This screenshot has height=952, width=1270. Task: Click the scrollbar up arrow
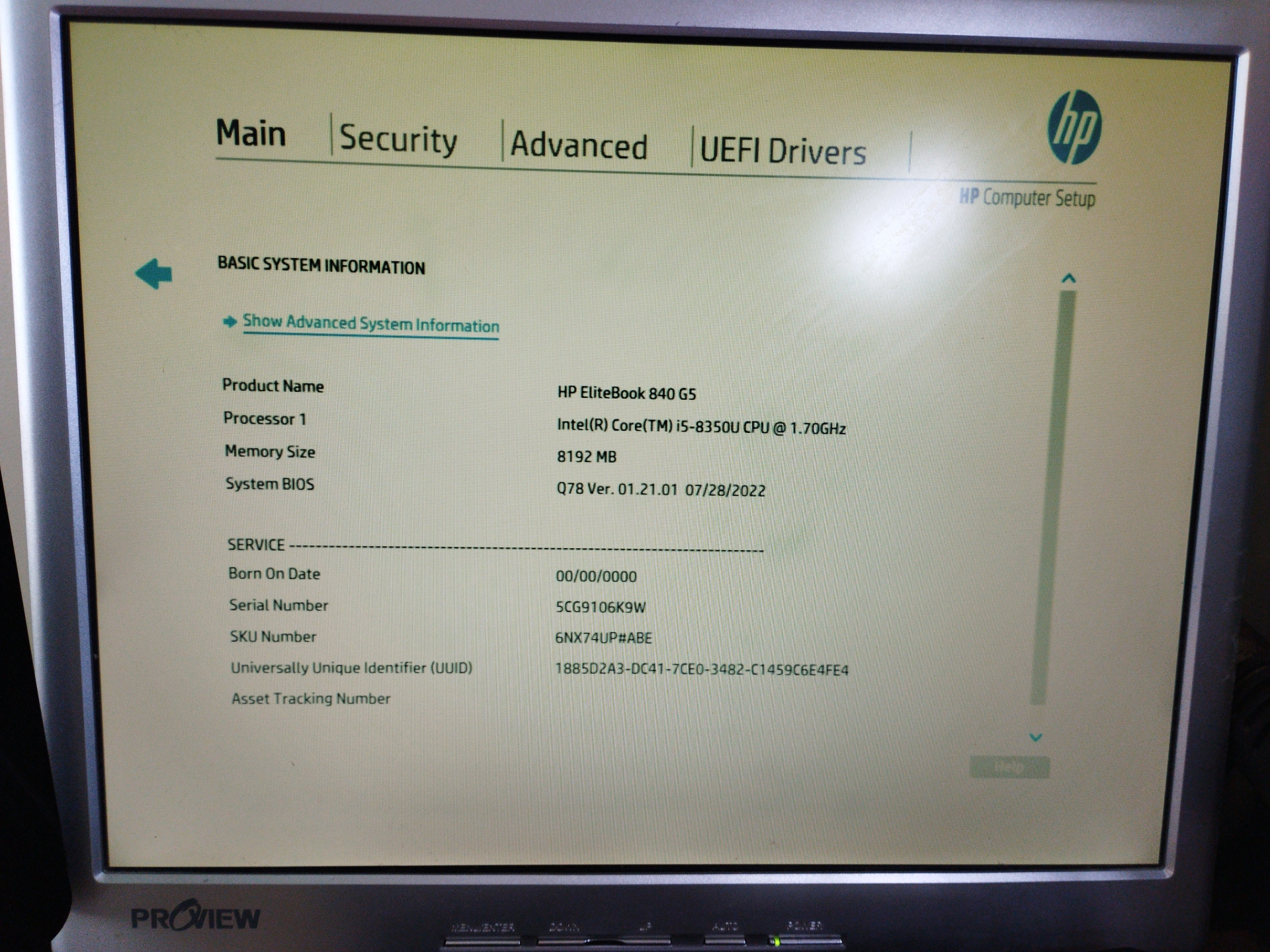(1068, 278)
